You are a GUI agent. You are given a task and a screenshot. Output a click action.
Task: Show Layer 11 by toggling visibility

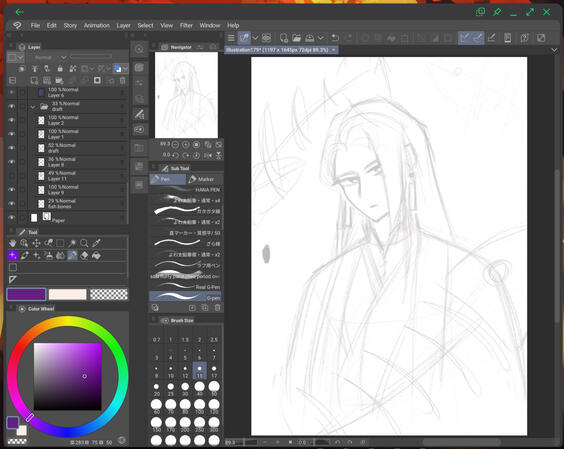(x=12, y=176)
